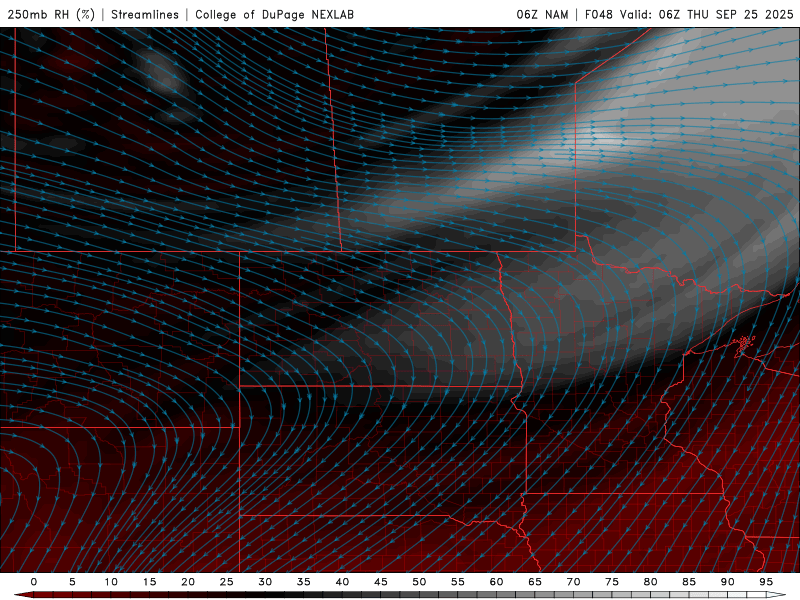Click the "30" label on color scale
Screen dimensions: 800x600
pyautogui.click(x=265, y=582)
